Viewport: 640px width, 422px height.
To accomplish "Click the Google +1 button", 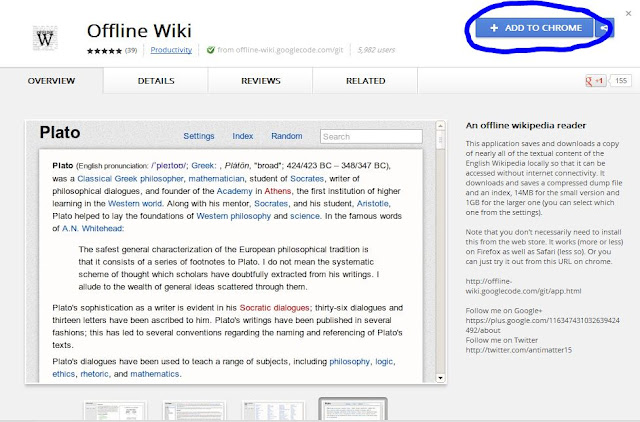I will 595,81.
